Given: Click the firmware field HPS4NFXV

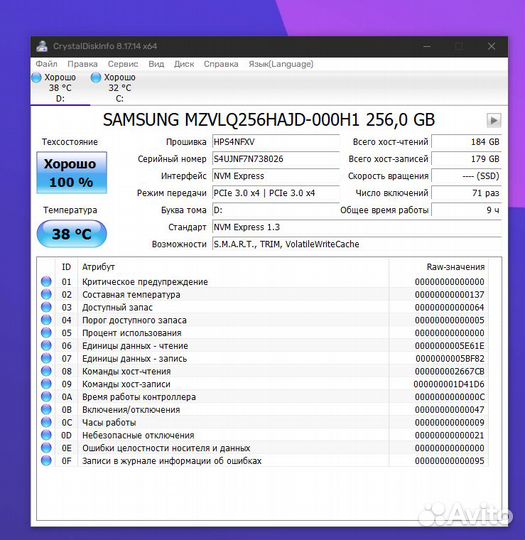Looking at the screenshot, I should (276, 142).
